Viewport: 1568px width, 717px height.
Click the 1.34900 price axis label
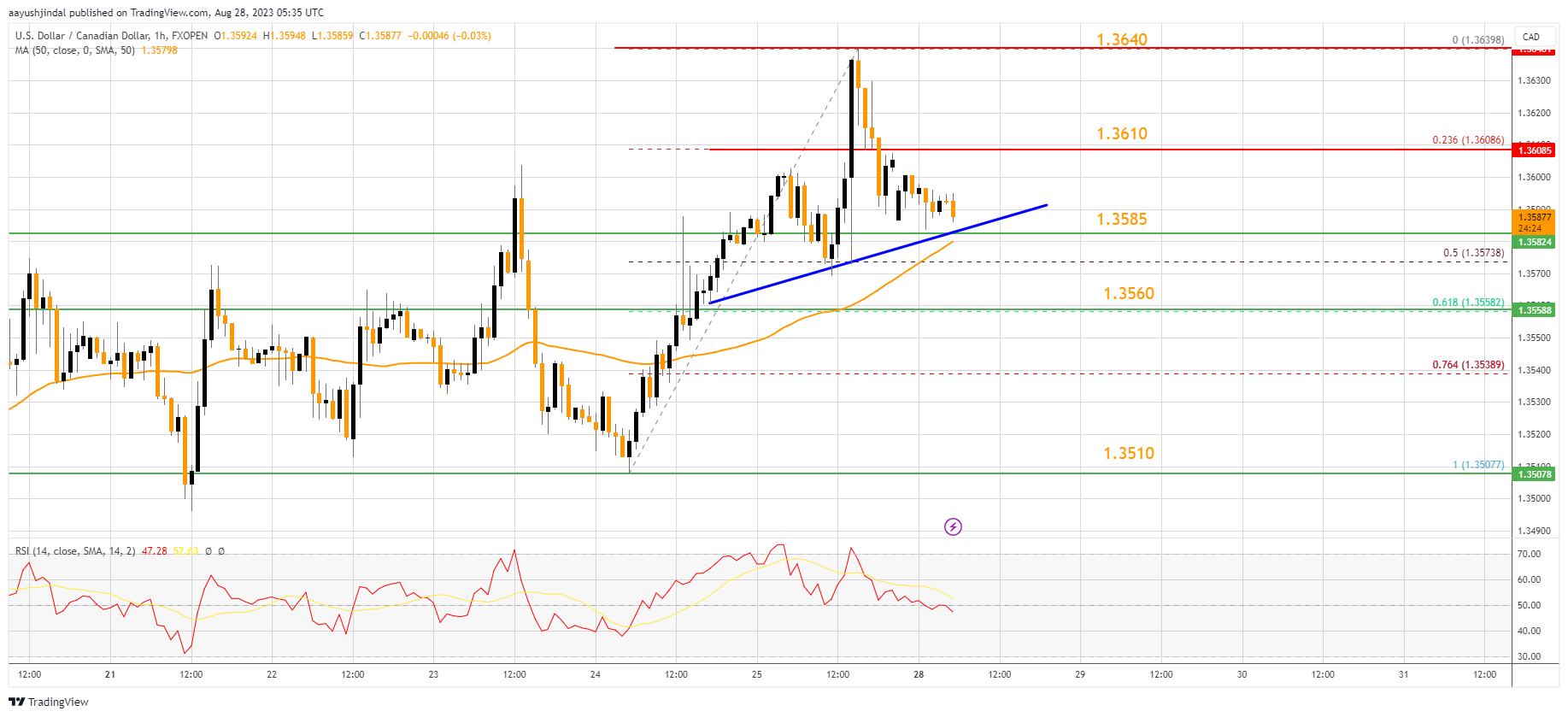click(1533, 531)
